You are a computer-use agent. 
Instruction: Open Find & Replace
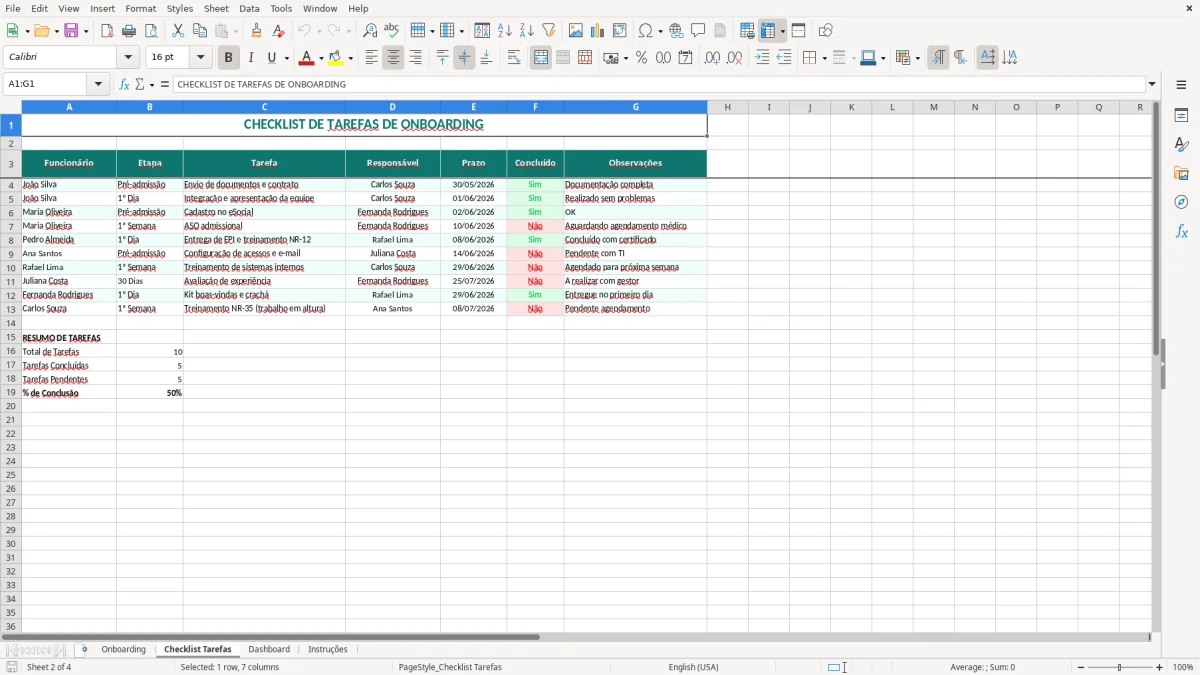(370, 31)
